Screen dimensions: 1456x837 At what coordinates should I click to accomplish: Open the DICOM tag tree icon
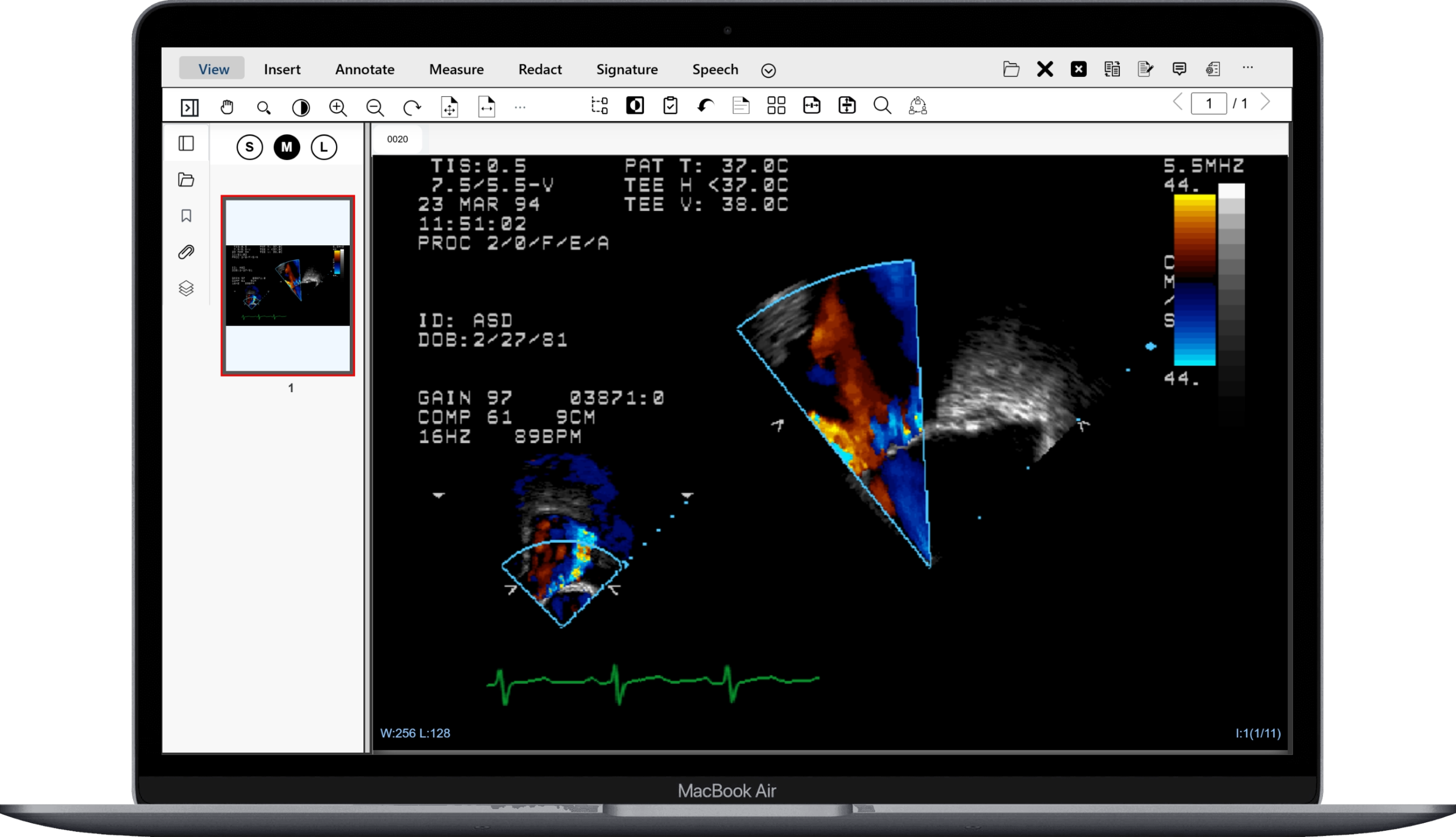(599, 105)
